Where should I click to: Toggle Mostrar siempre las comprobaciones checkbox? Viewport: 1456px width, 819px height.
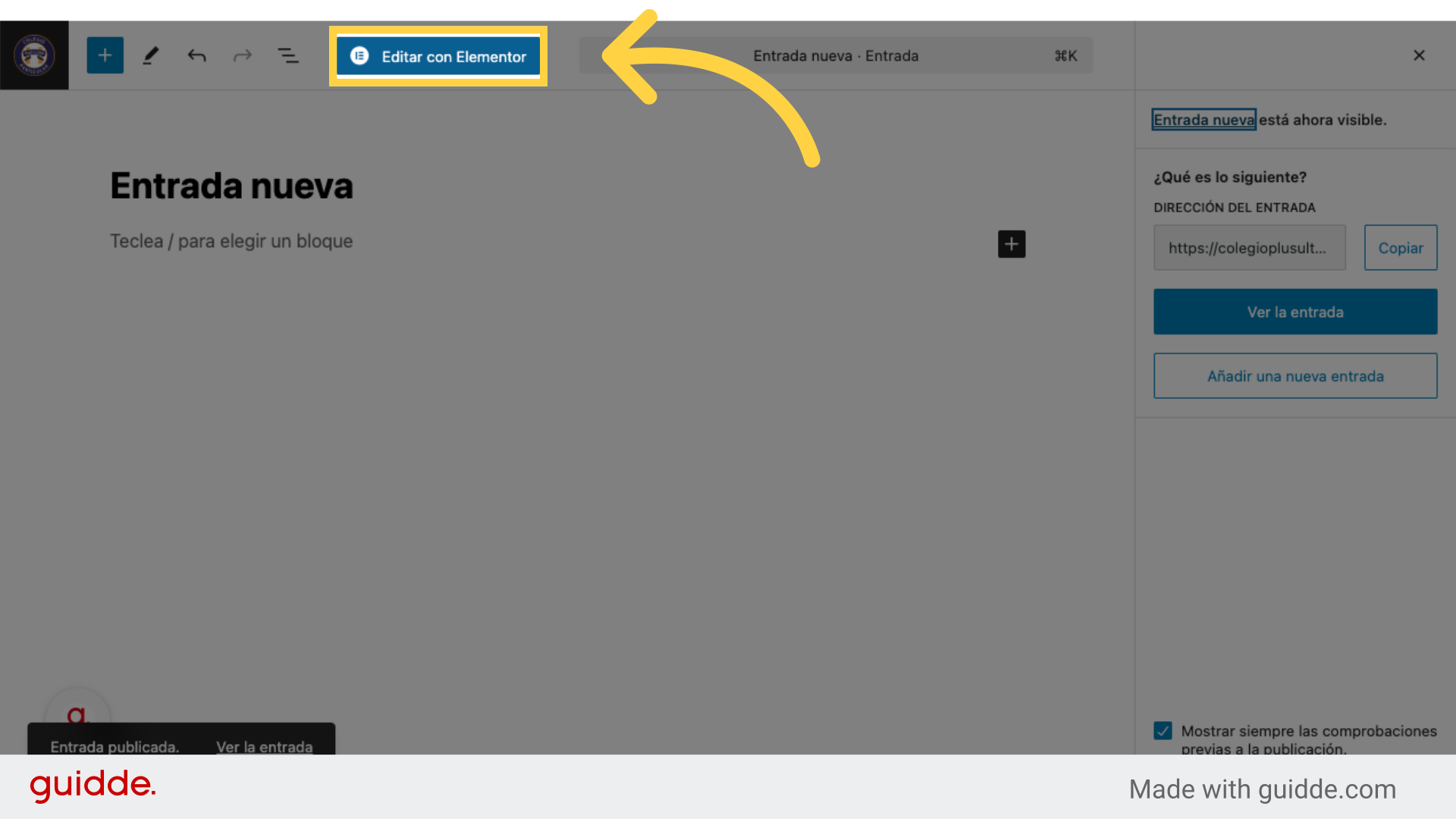pos(1163,730)
